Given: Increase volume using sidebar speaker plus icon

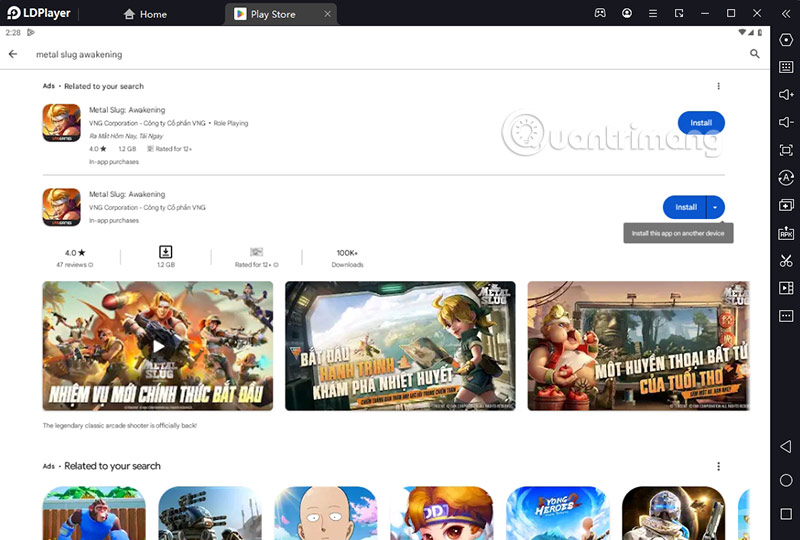Looking at the screenshot, I should (786, 94).
